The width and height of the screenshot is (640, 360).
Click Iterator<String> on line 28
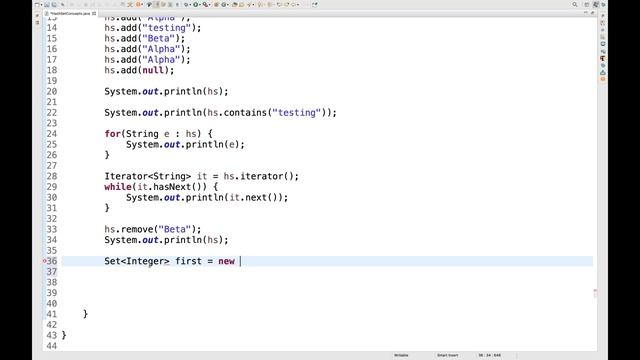point(147,176)
